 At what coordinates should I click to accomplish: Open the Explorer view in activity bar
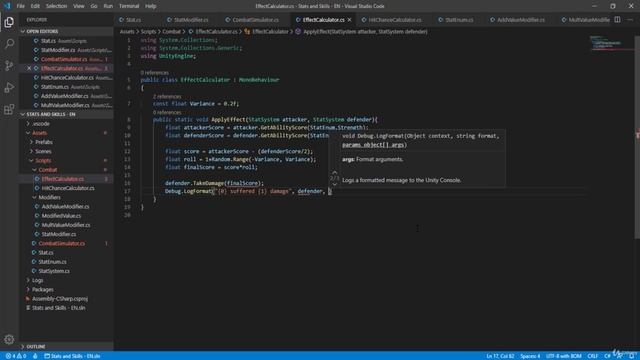[x=9, y=22]
